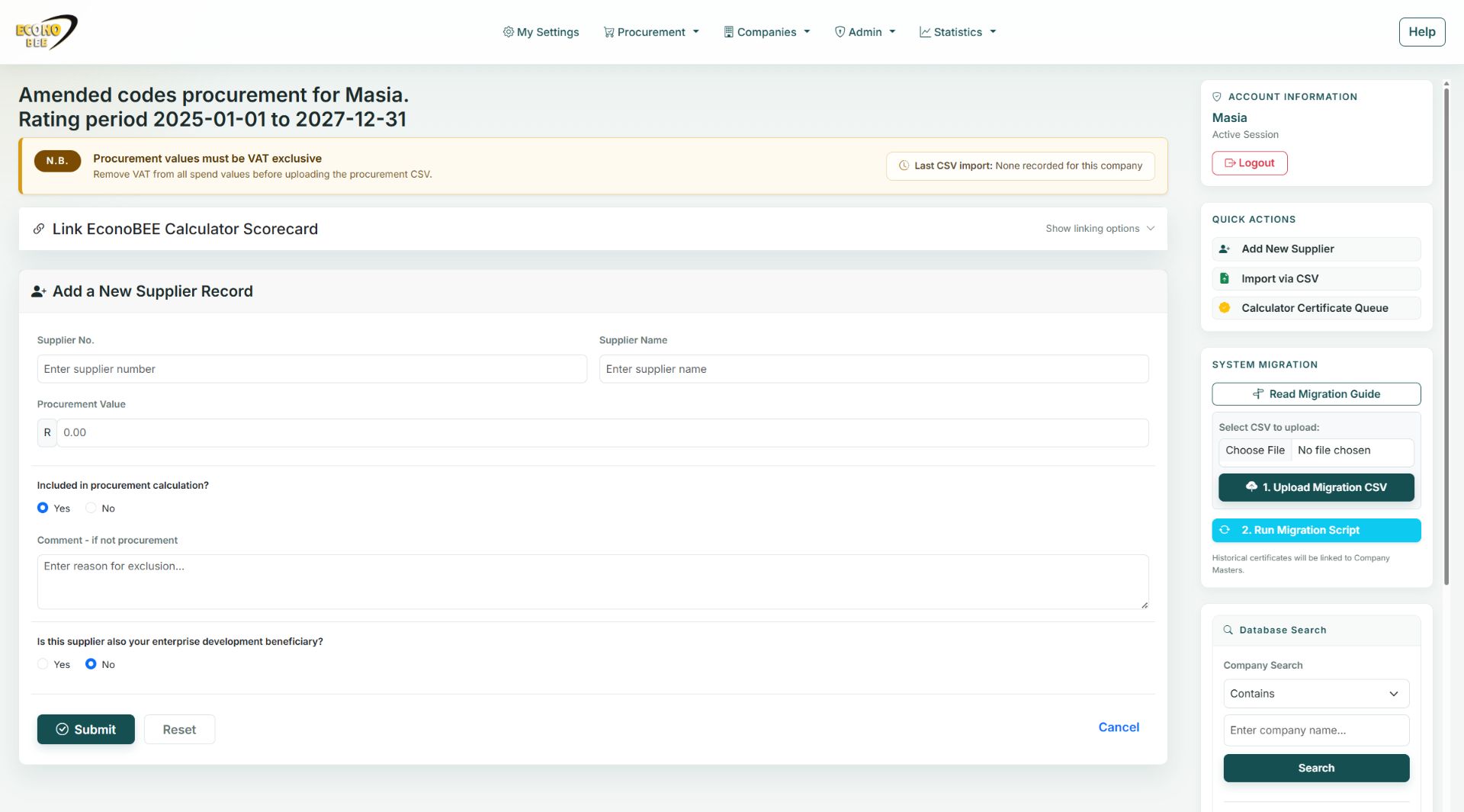The height and width of the screenshot is (812, 1464).
Task: Click the Link EconoBEE Calculator Scorecard heading
Action: point(185,229)
